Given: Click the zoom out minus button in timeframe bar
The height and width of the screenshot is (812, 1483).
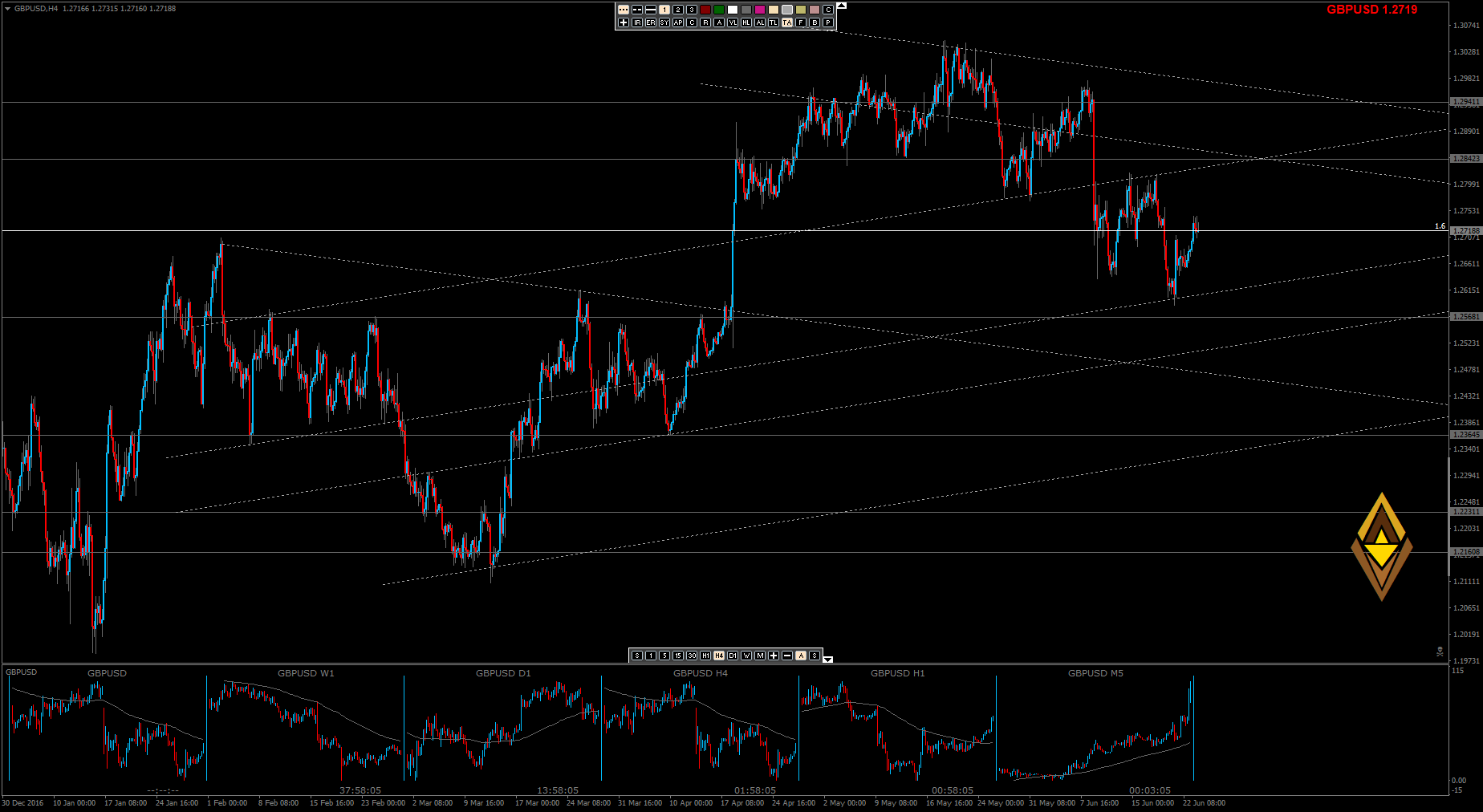Looking at the screenshot, I should [x=787, y=656].
